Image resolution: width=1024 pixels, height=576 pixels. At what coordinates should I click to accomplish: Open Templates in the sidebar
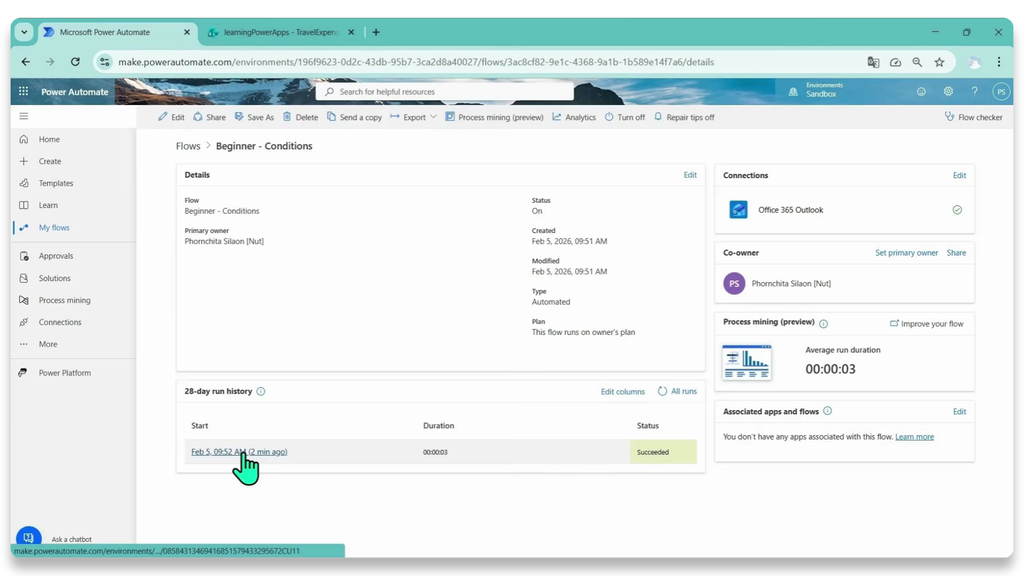56,184
